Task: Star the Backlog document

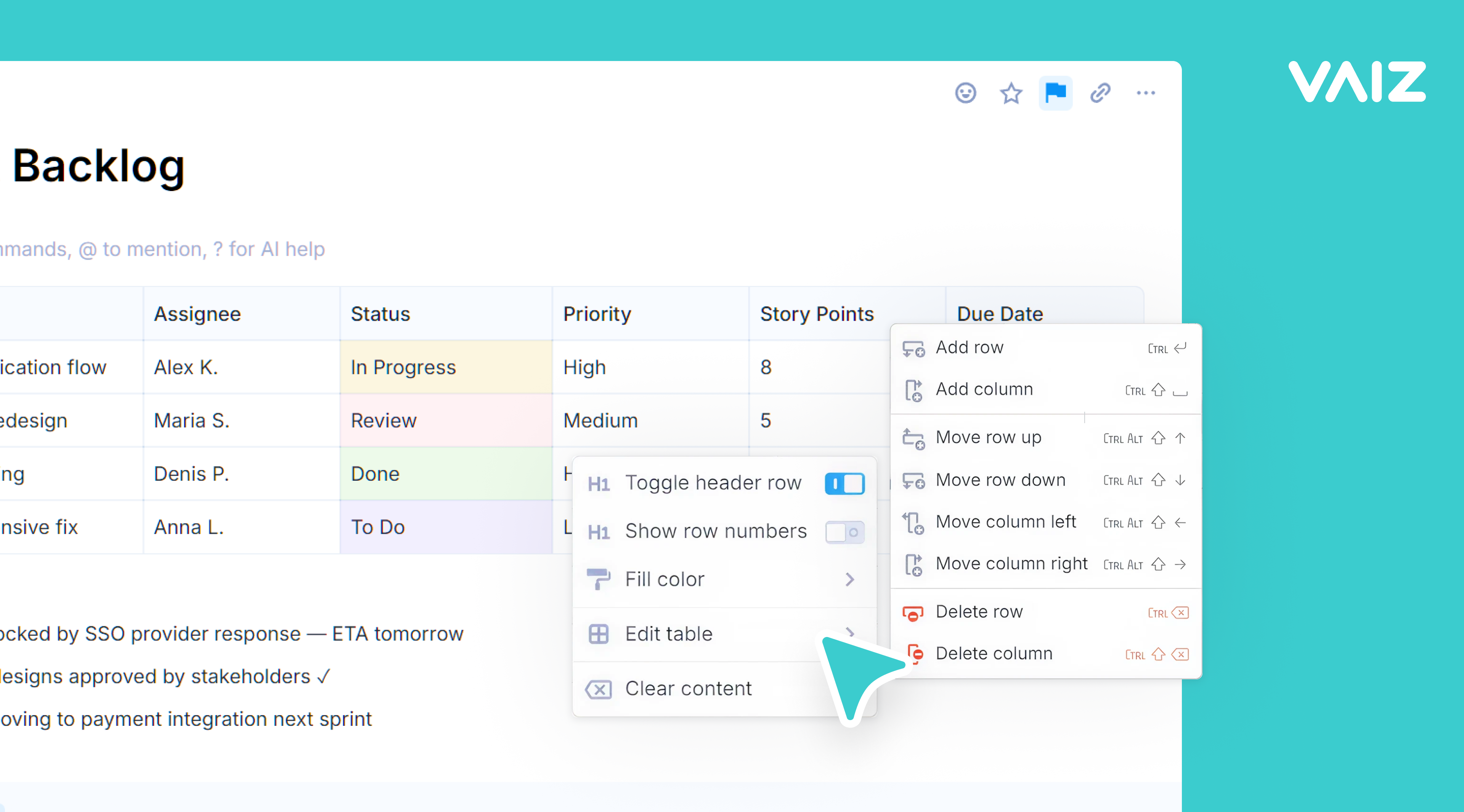Action: point(1010,93)
